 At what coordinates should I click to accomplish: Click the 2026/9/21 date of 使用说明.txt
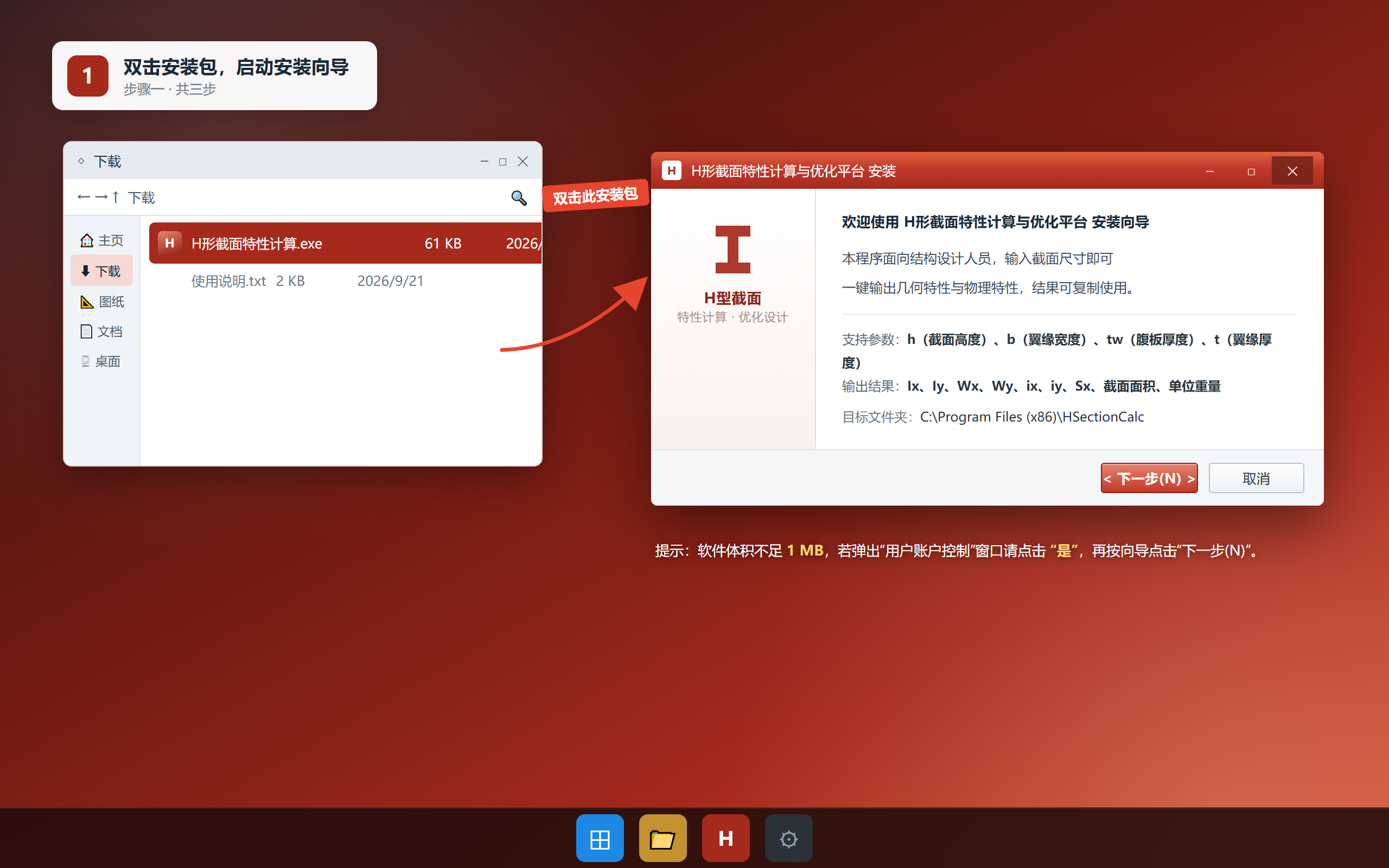point(390,280)
